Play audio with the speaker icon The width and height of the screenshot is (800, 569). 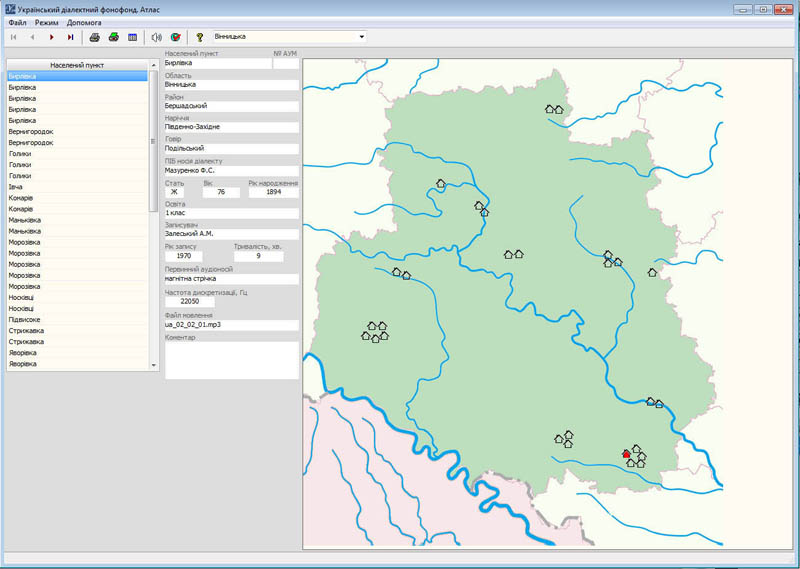[x=157, y=37]
